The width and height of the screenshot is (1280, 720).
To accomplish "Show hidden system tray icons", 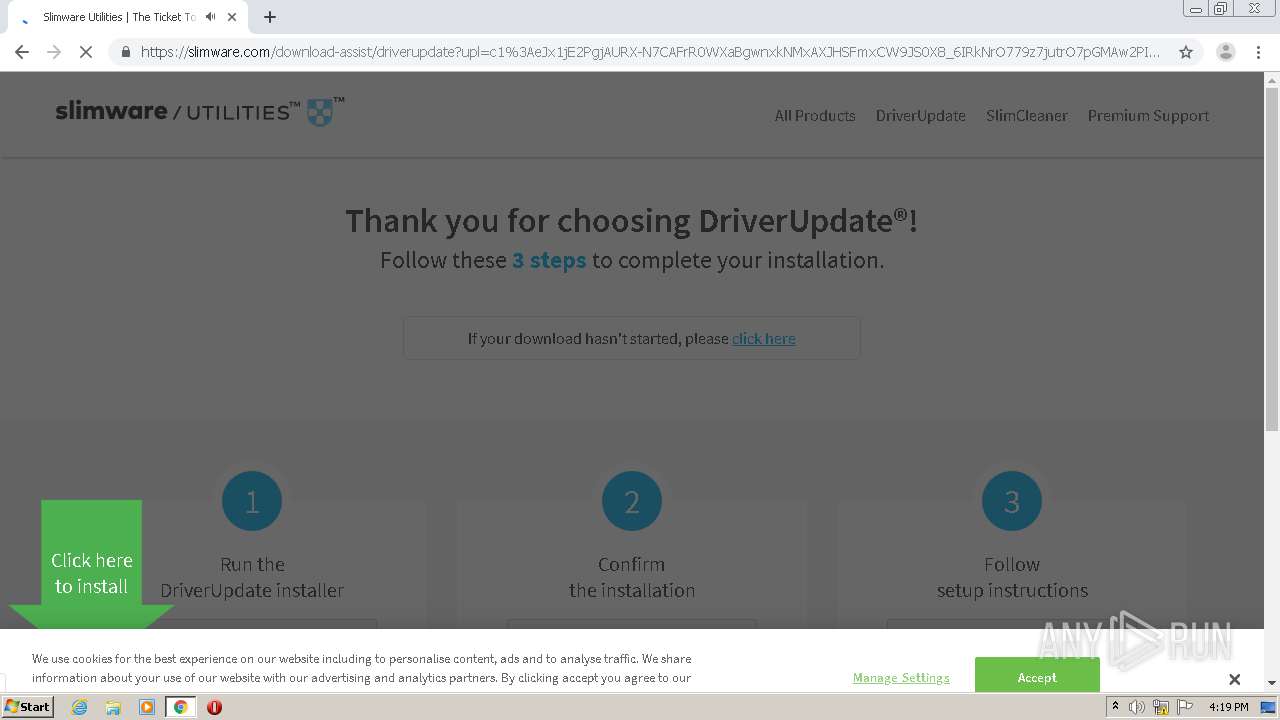I will (1115, 707).
